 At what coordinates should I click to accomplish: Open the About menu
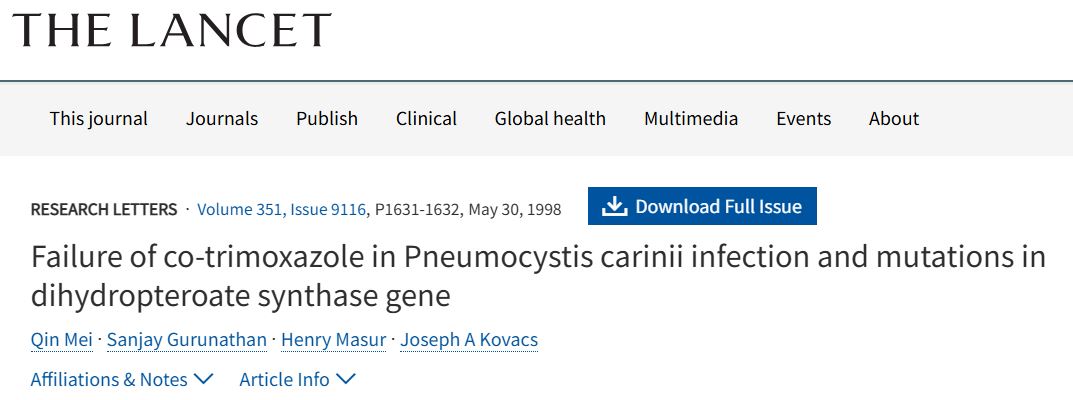(894, 118)
